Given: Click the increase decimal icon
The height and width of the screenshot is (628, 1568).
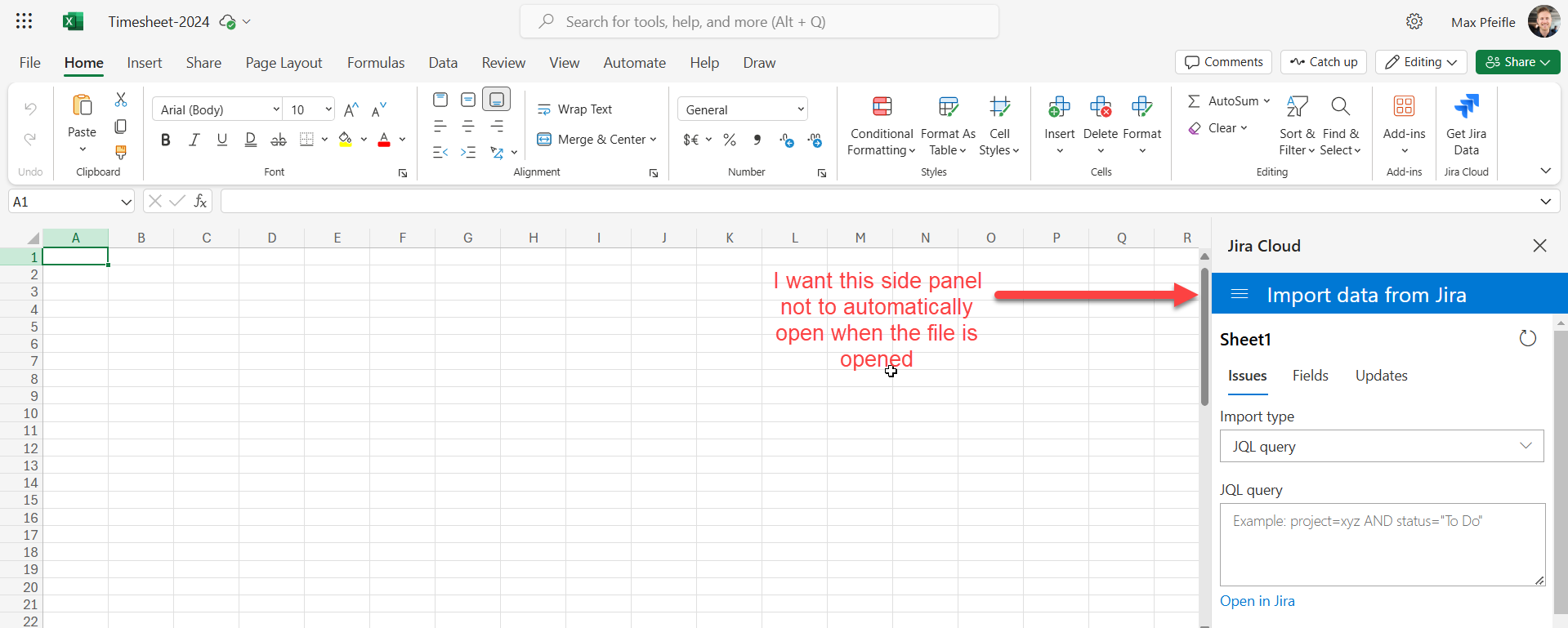Looking at the screenshot, I should [787, 140].
